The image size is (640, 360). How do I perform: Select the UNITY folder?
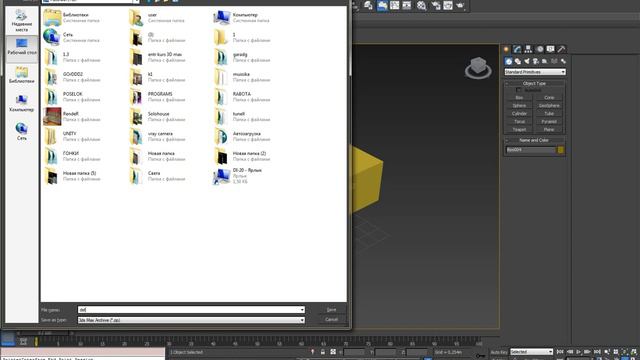coord(73,136)
